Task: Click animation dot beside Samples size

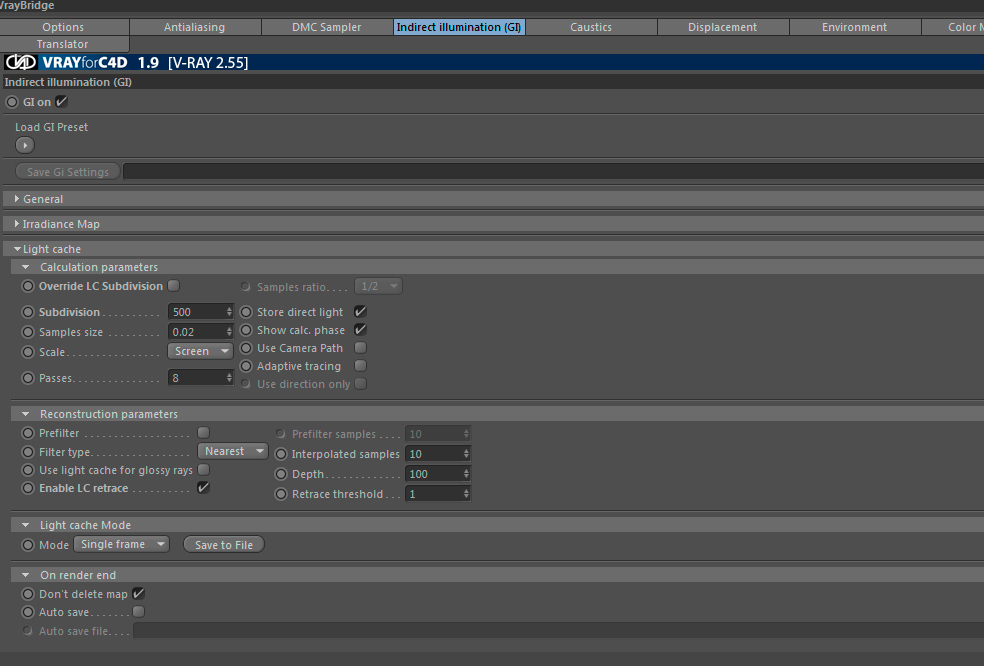Action: 28,332
